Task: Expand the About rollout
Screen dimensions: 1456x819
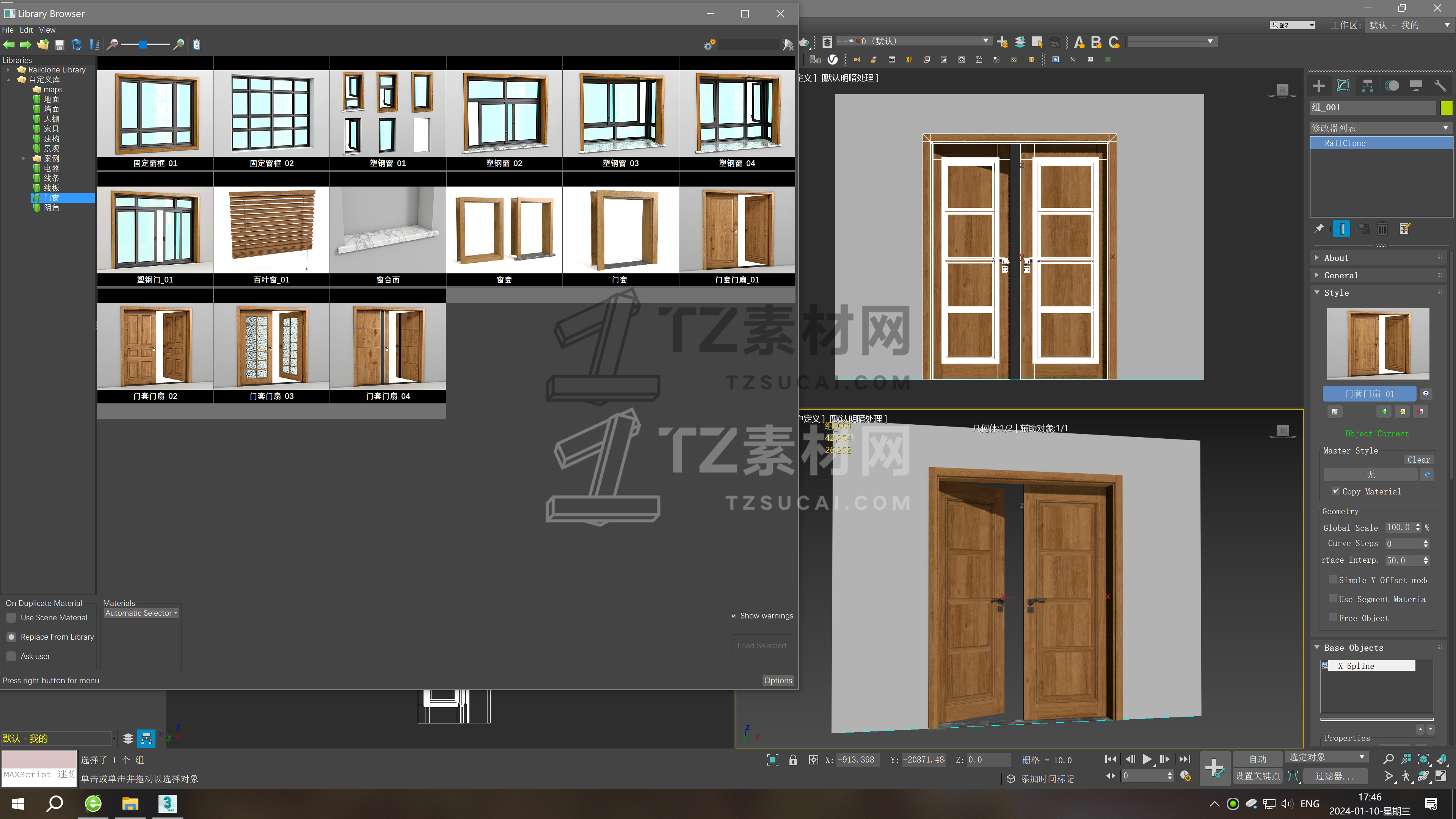Action: coord(1336,258)
